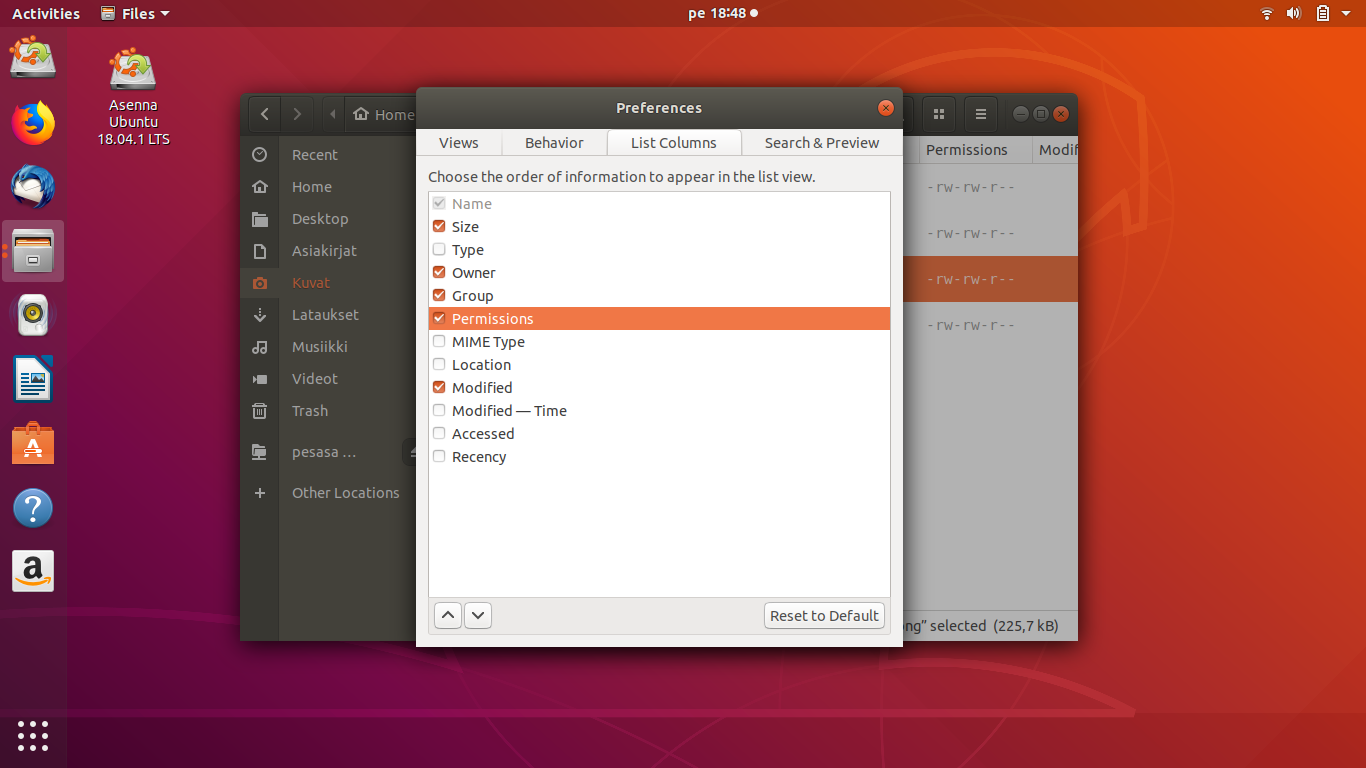Go back with the left arrow button

point(264,114)
